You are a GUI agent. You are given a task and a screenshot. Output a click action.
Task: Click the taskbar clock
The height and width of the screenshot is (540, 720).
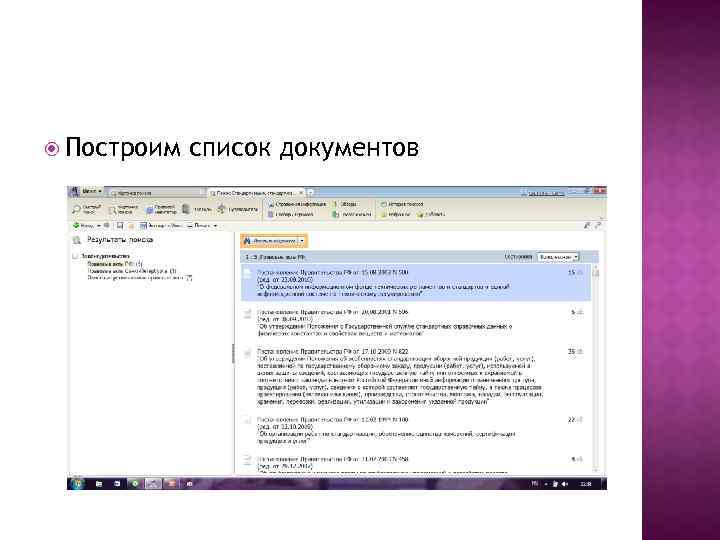pyautogui.click(x=585, y=484)
